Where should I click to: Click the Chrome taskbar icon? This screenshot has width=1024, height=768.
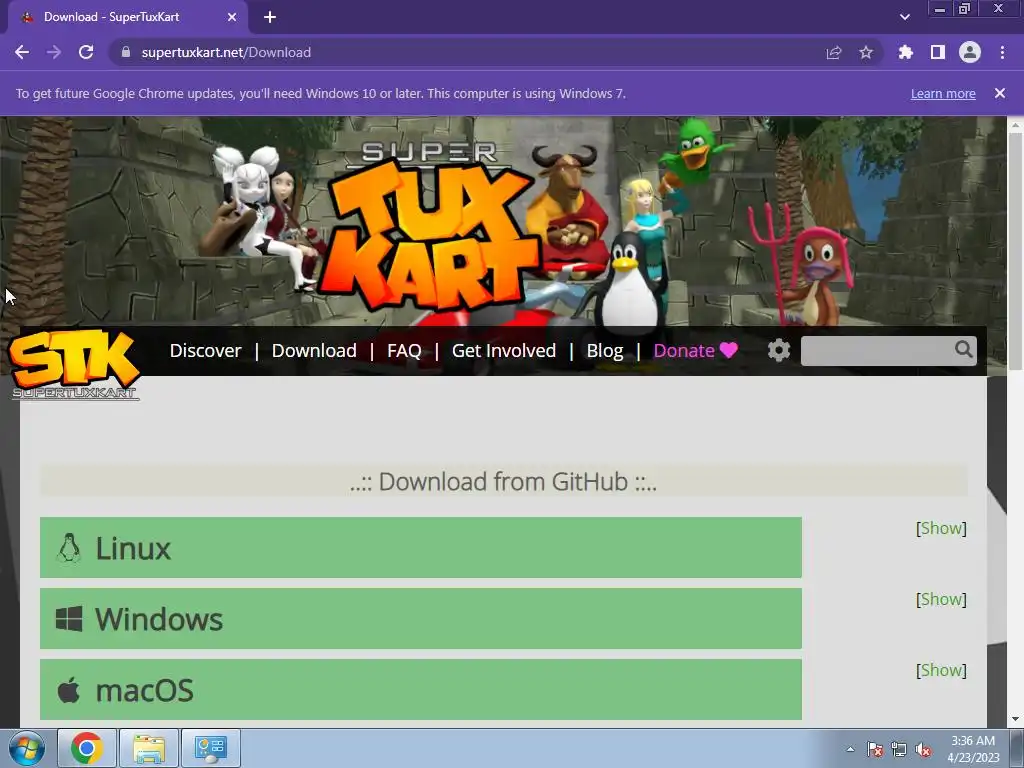pos(87,748)
